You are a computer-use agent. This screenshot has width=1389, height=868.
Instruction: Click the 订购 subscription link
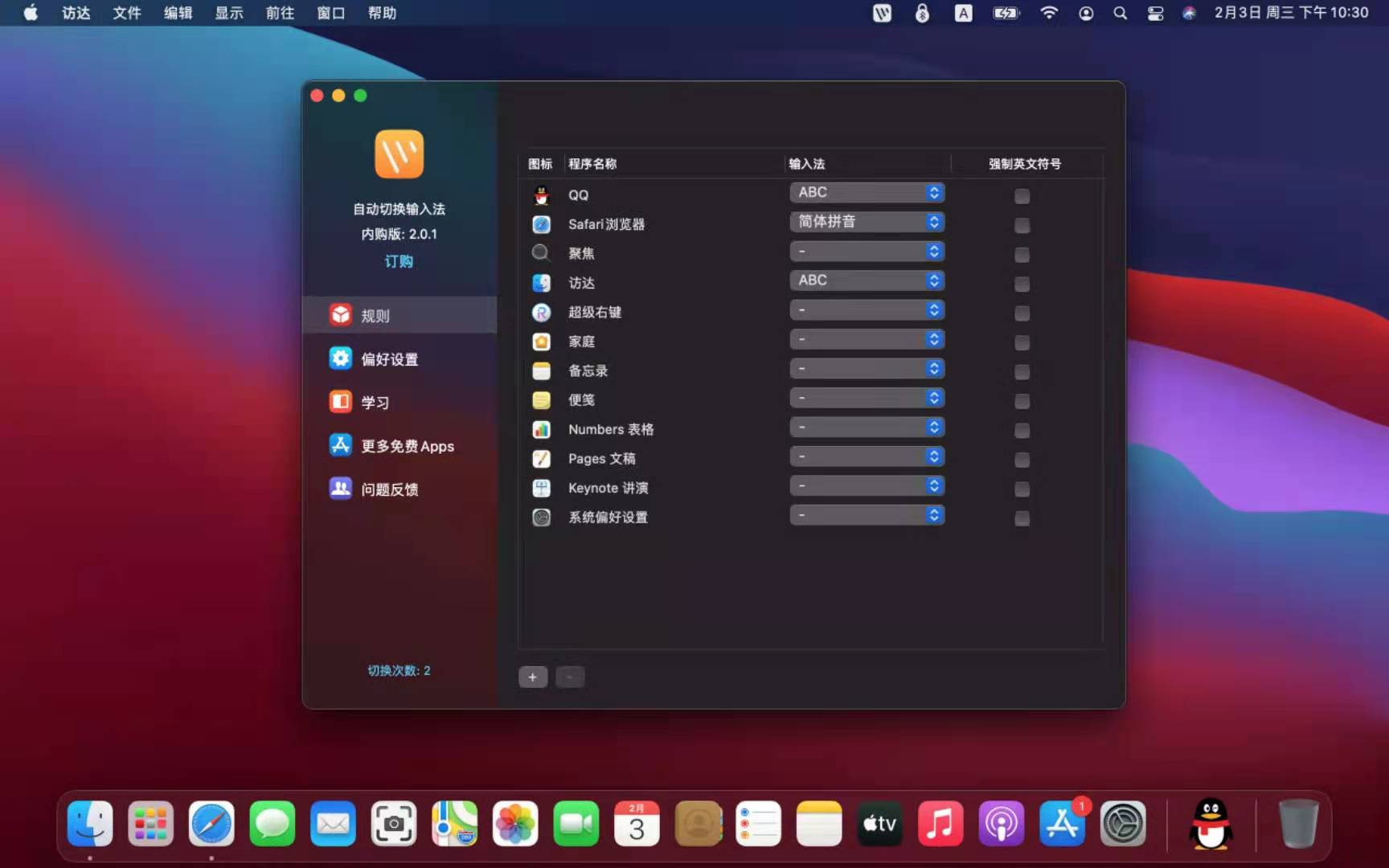coord(399,261)
